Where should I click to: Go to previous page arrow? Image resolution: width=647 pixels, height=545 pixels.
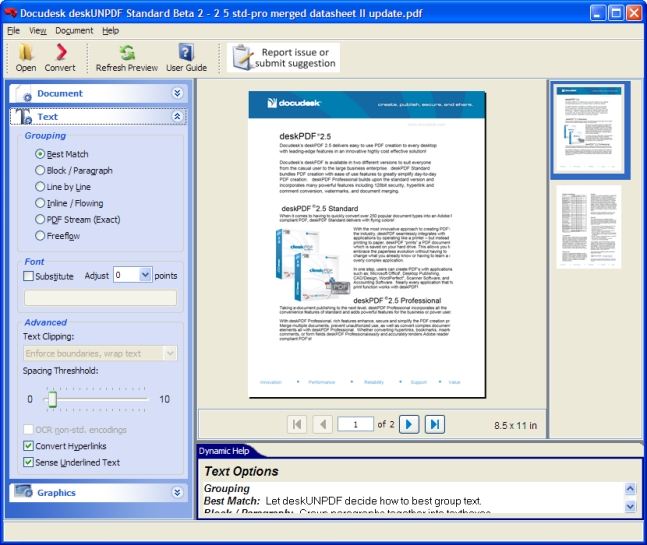323,424
